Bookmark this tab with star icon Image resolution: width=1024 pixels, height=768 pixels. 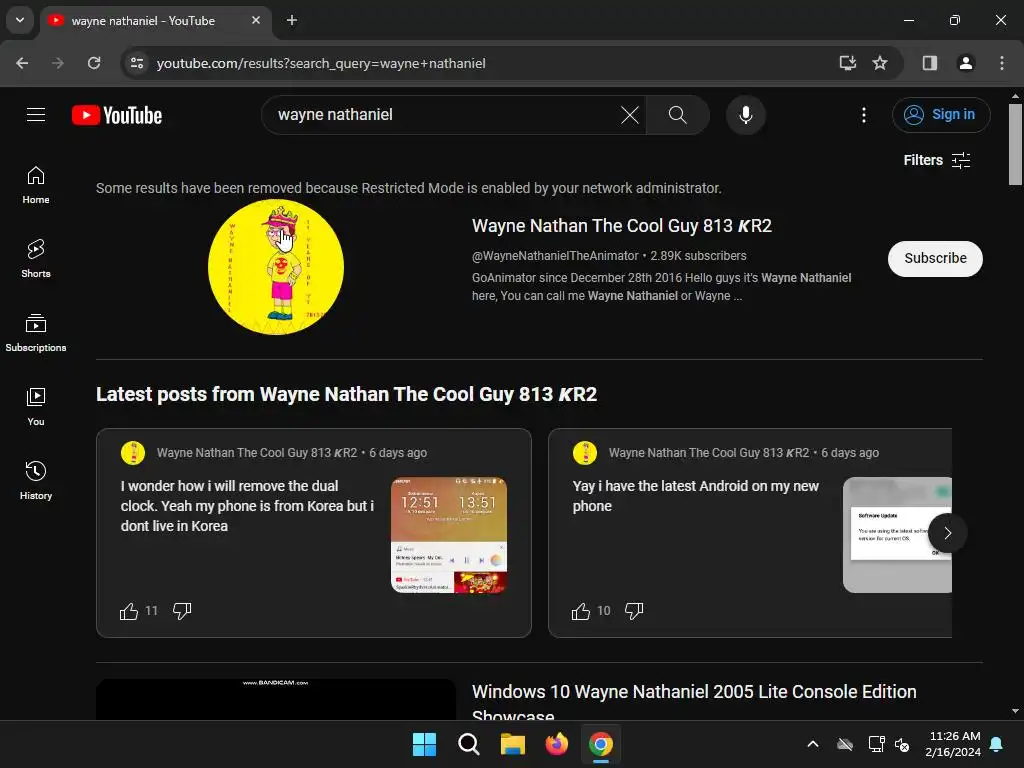point(880,63)
